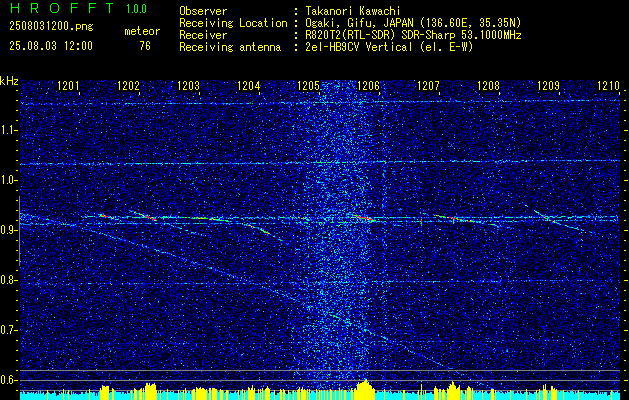Click the 'Receiver' field label
The height and width of the screenshot is (400, 629).
coord(203,35)
